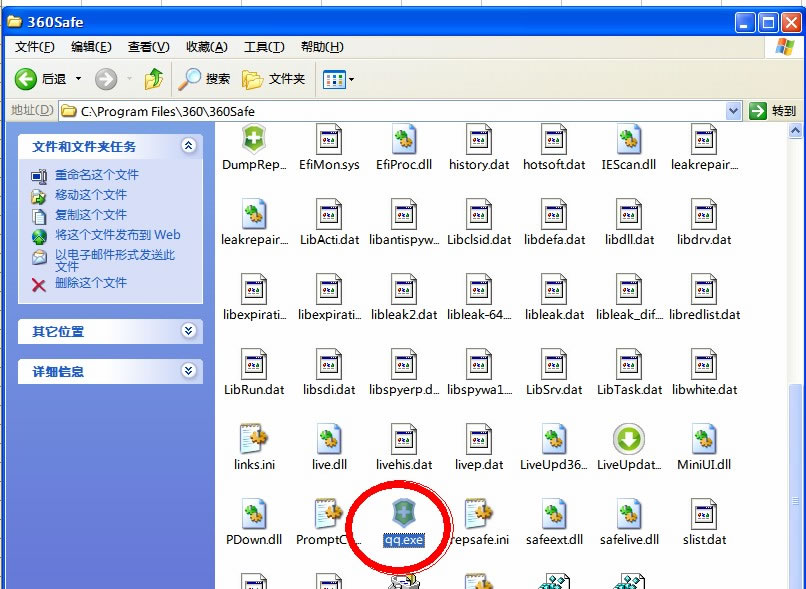Image resolution: width=806 pixels, height=589 pixels.
Task: Select LibRun.dat file
Action: tap(254, 372)
